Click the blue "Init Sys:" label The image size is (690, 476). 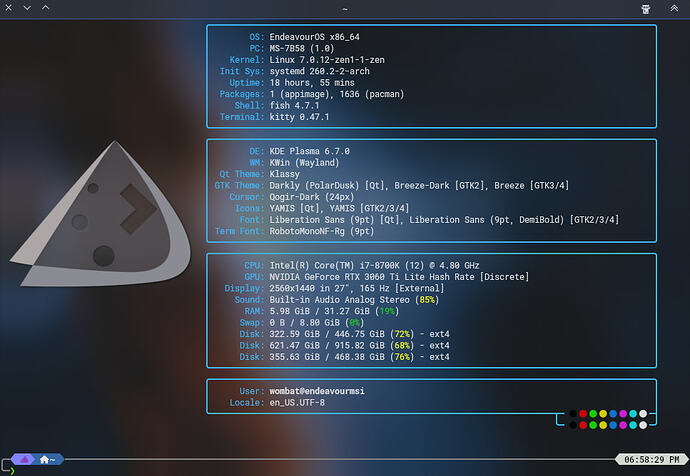tap(242, 71)
